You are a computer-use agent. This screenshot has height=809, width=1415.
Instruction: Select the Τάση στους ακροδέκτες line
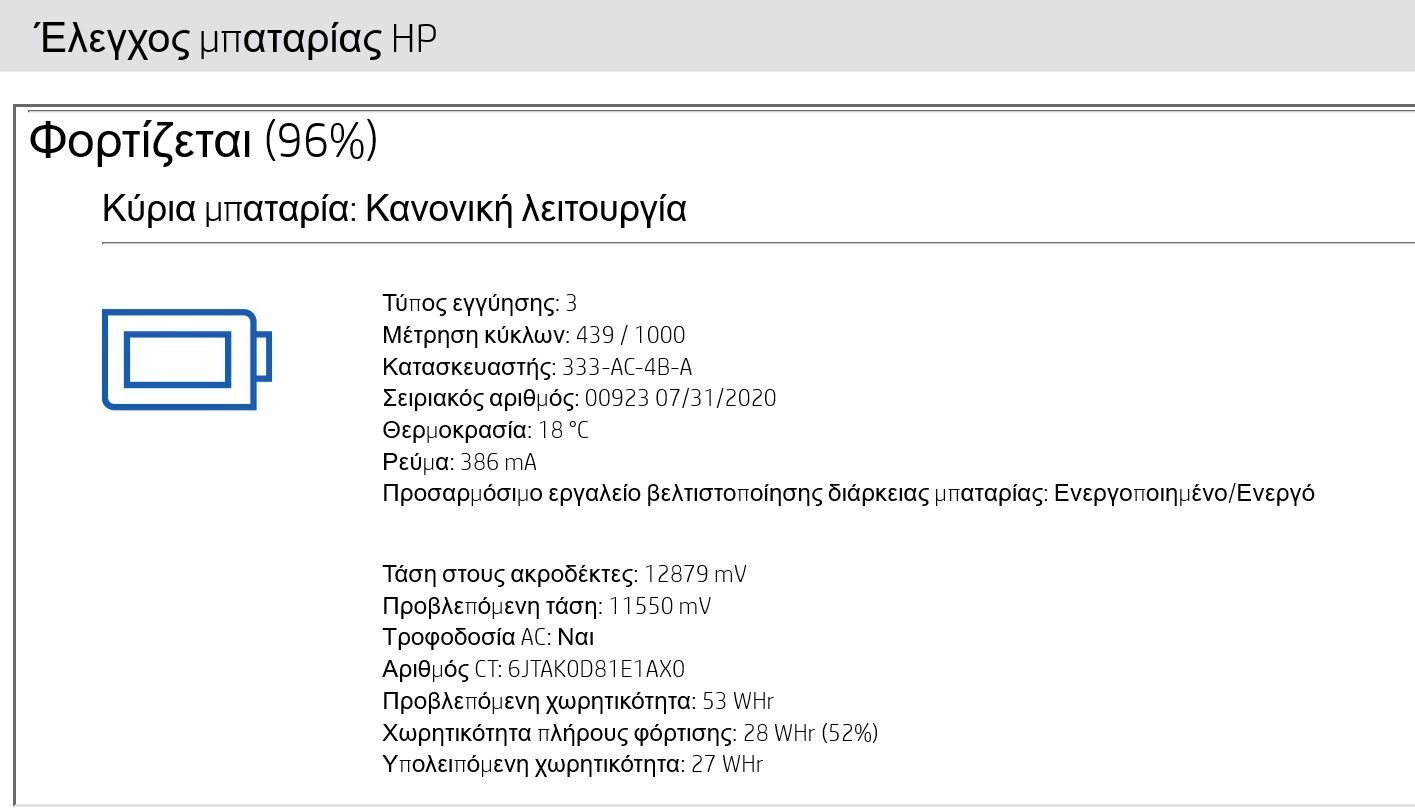[x=564, y=575]
